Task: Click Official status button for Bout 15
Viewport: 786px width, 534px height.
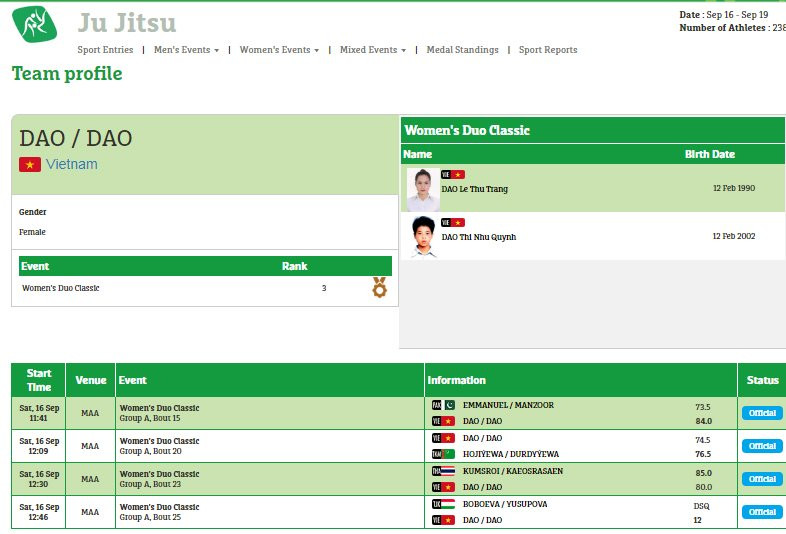Action: point(762,413)
